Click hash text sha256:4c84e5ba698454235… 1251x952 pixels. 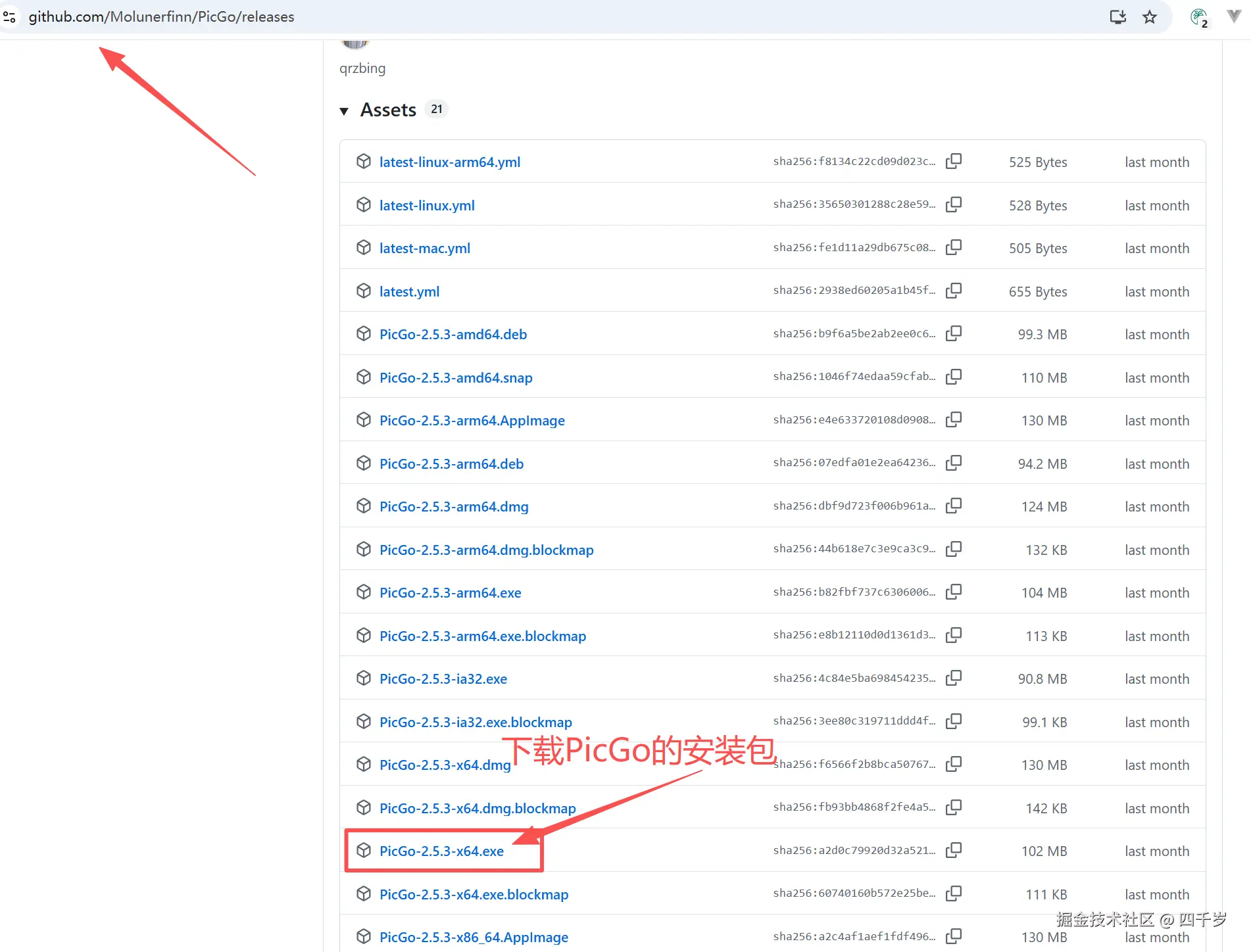(854, 678)
